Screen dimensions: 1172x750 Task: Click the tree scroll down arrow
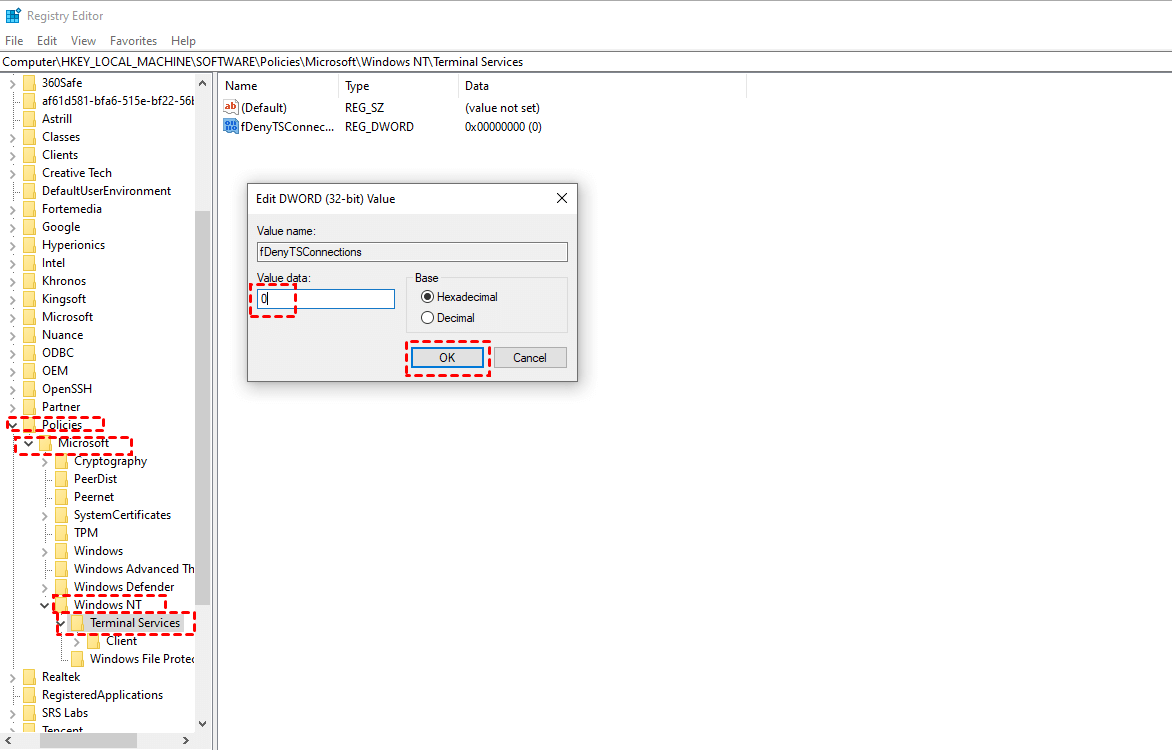pos(202,724)
